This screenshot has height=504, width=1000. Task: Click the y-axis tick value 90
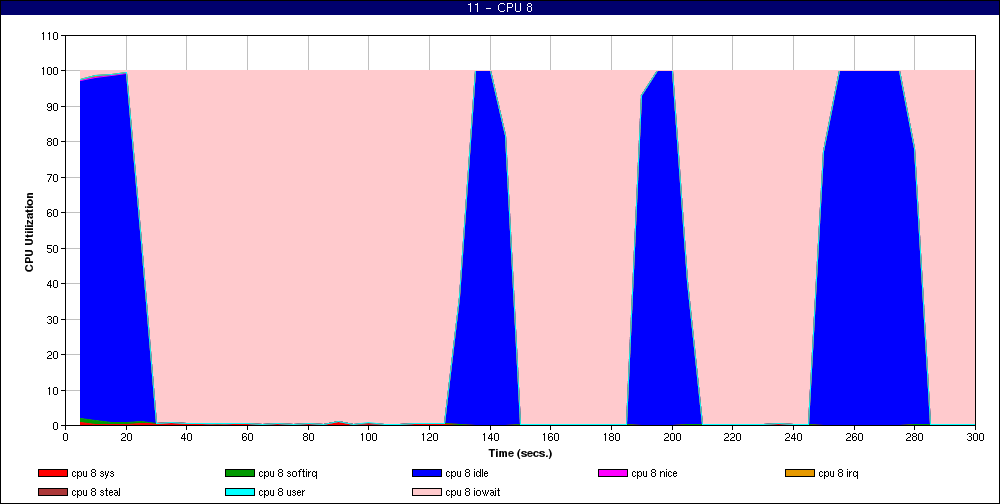54,107
